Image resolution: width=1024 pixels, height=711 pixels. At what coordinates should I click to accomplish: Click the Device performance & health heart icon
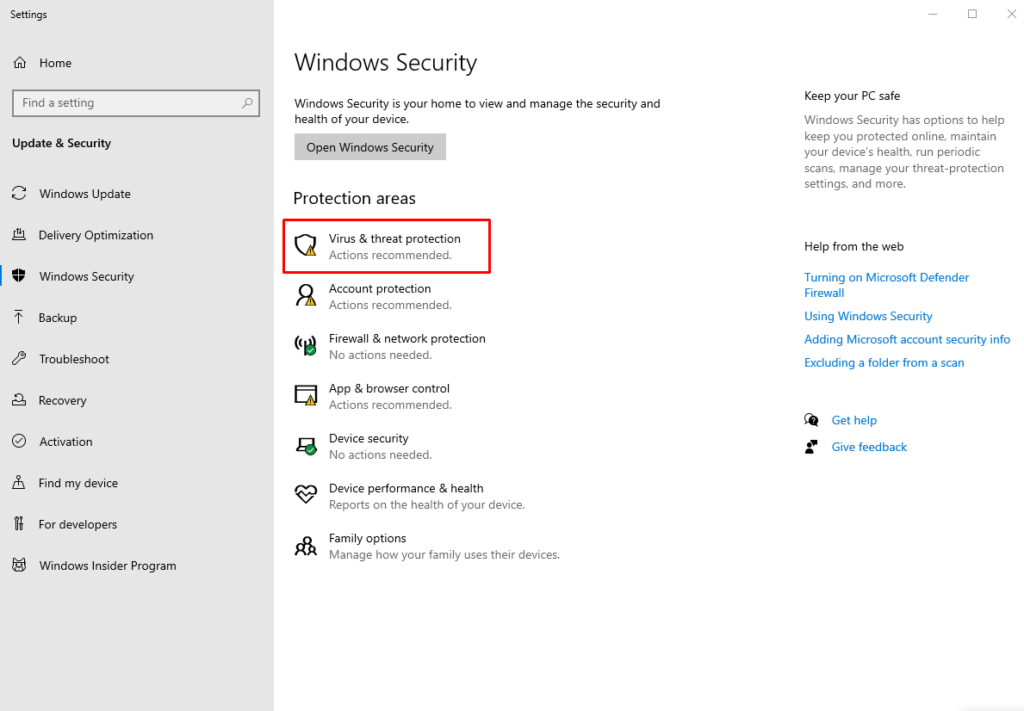(306, 494)
